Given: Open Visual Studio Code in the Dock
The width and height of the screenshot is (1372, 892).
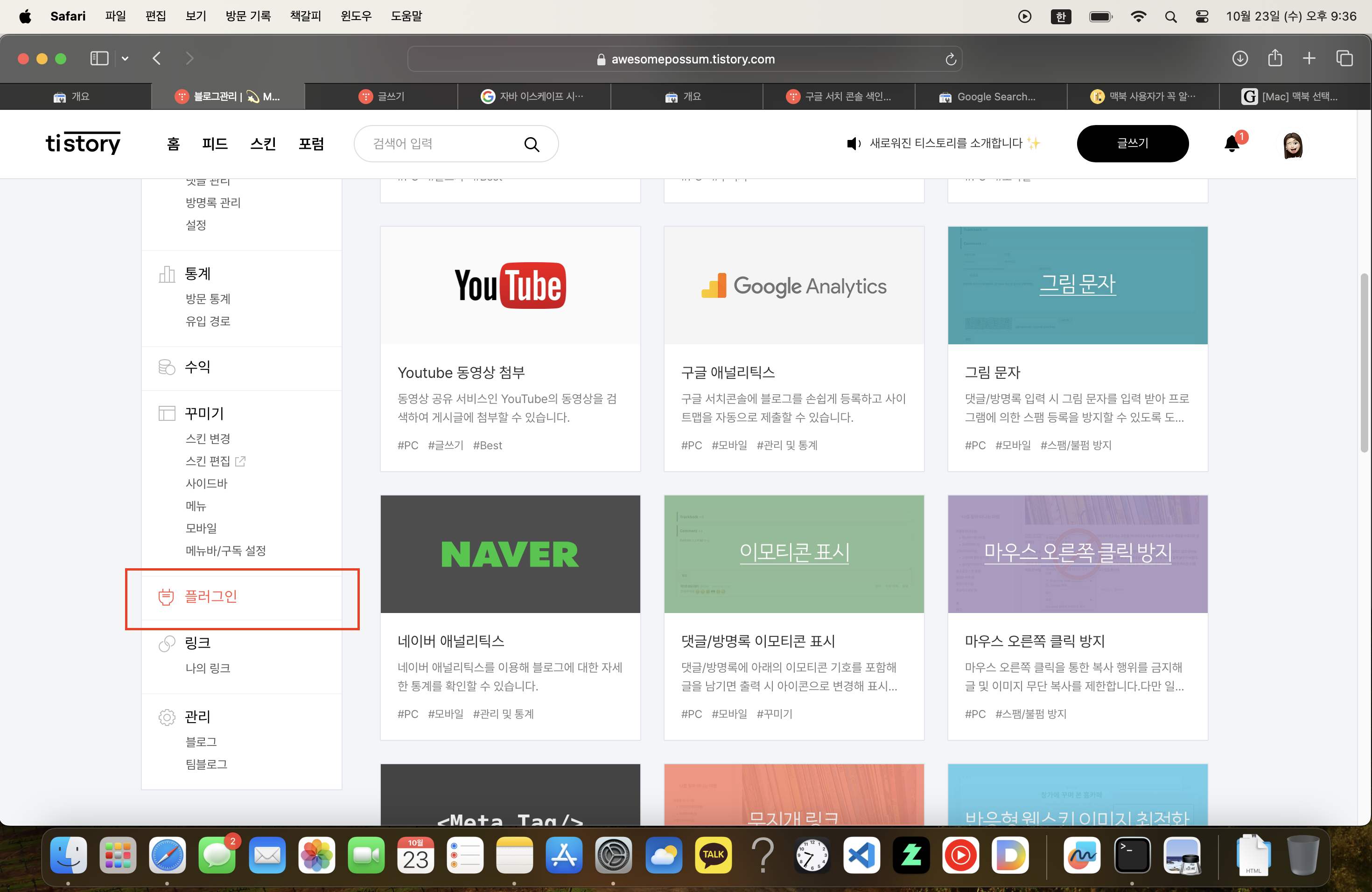Looking at the screenshot, I should (x=861, y=855).
